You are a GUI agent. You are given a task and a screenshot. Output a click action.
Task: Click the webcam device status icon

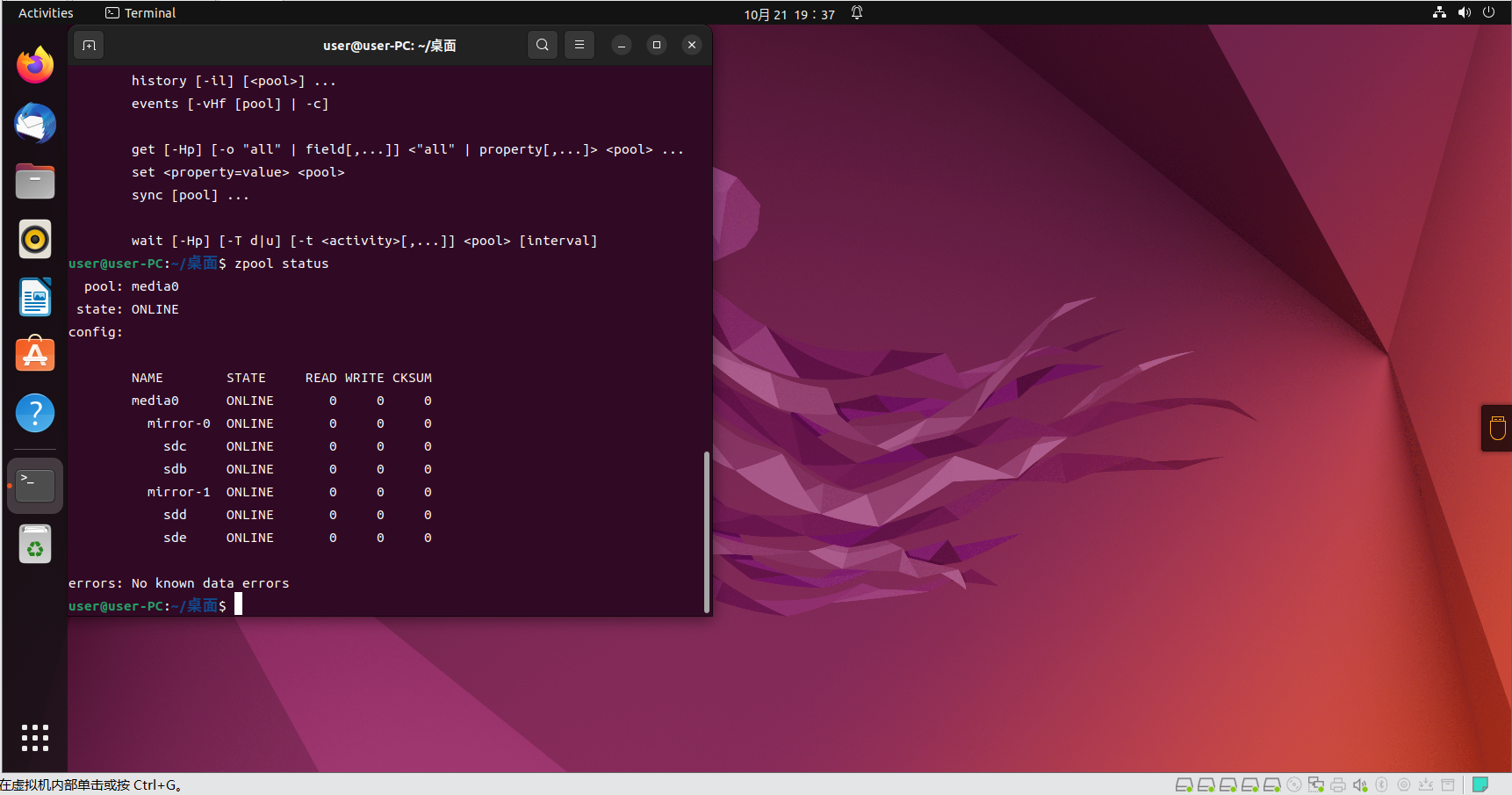[x=1403, y=784]
